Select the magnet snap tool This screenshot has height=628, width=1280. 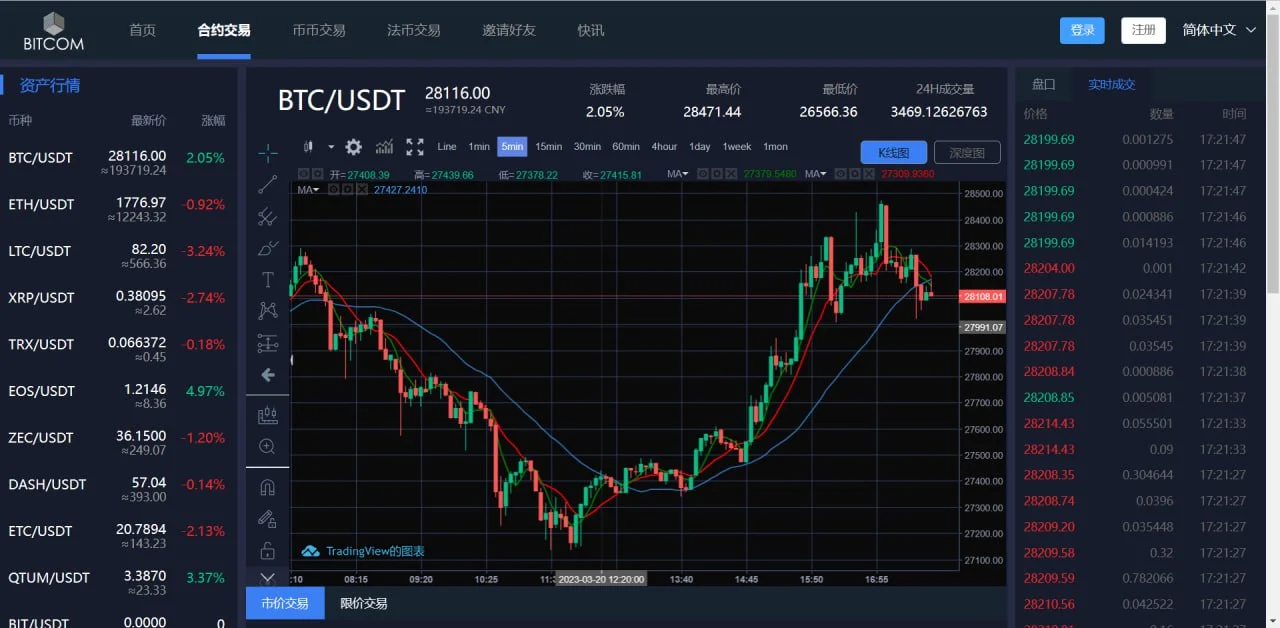click(267, 487)
